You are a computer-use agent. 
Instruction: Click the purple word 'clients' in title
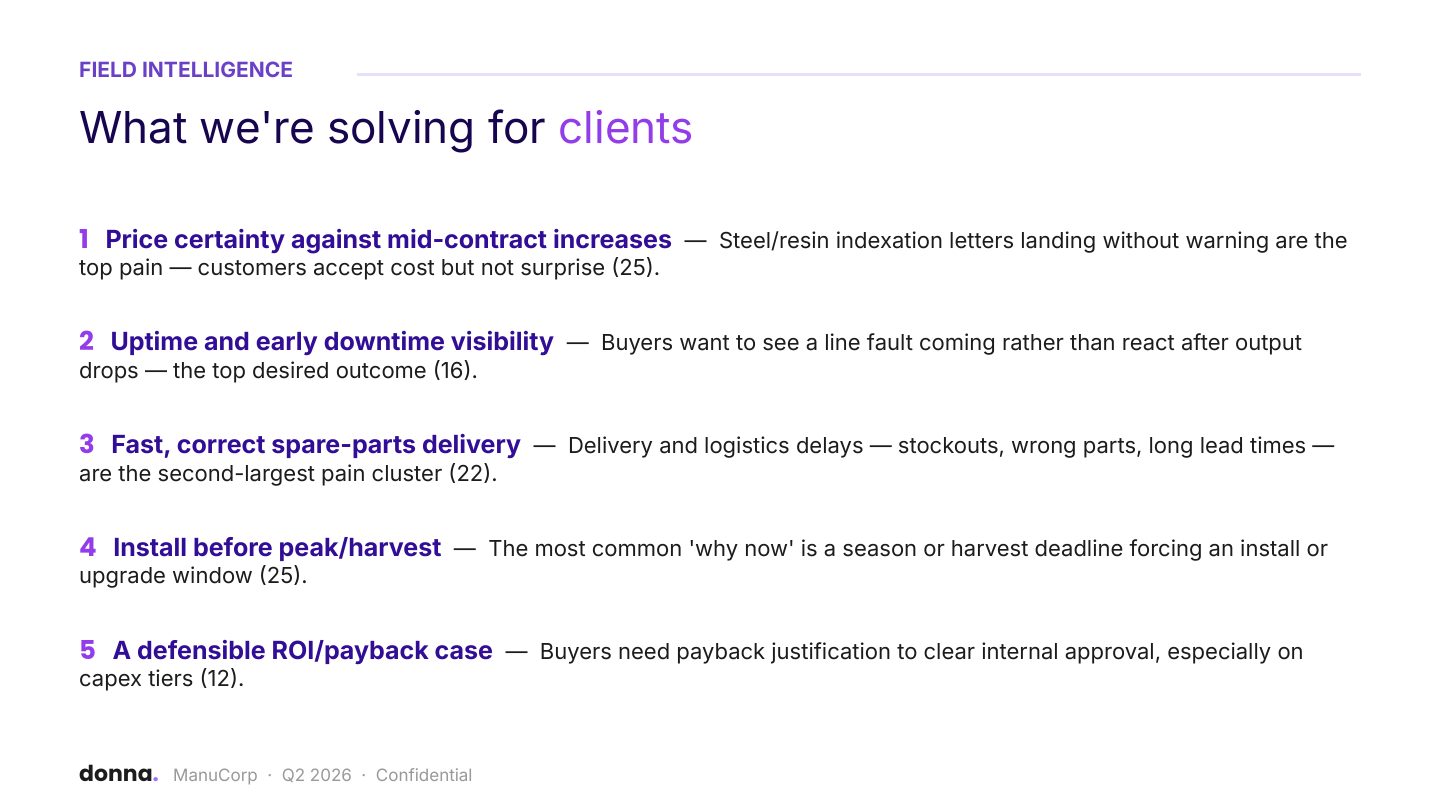(x=625, y=128)
